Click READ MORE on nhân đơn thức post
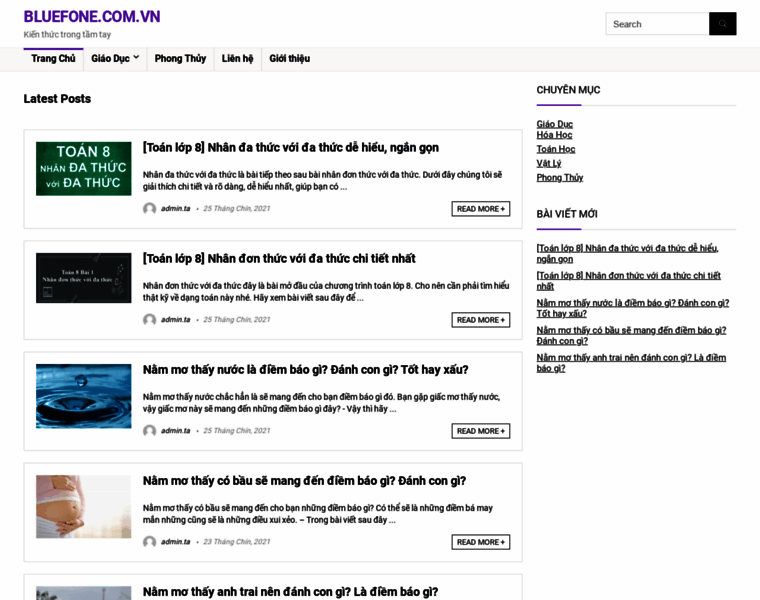The height and width of the screenshot is (600, 760). (481, 320)
